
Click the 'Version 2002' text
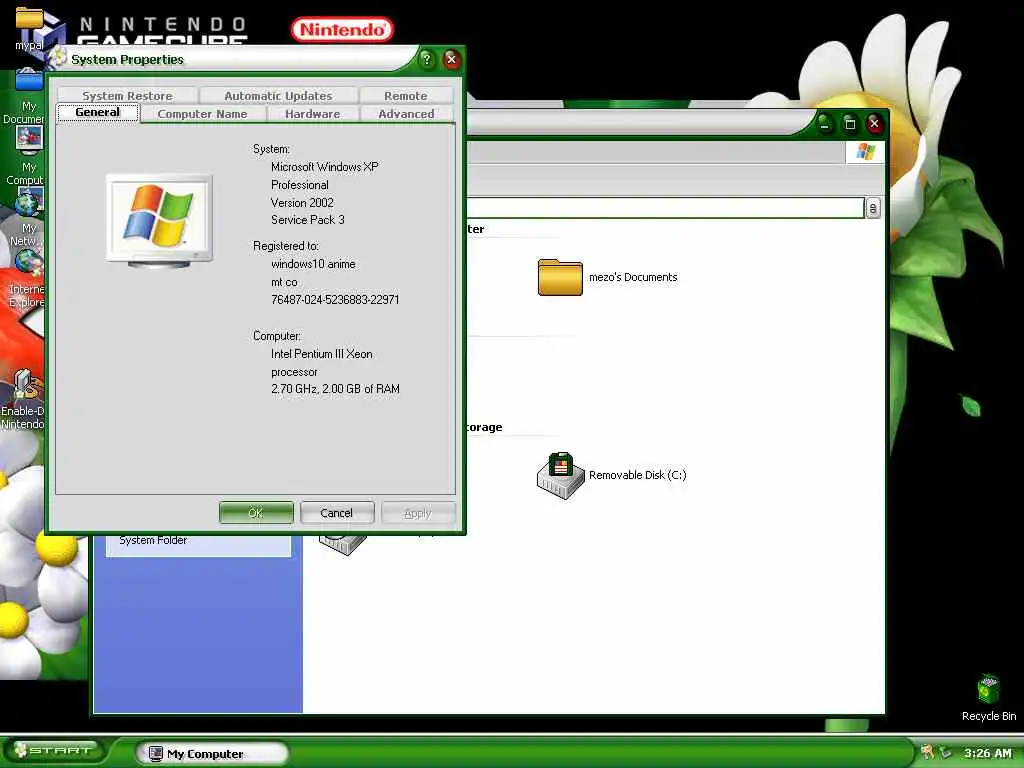click(302, 202)
